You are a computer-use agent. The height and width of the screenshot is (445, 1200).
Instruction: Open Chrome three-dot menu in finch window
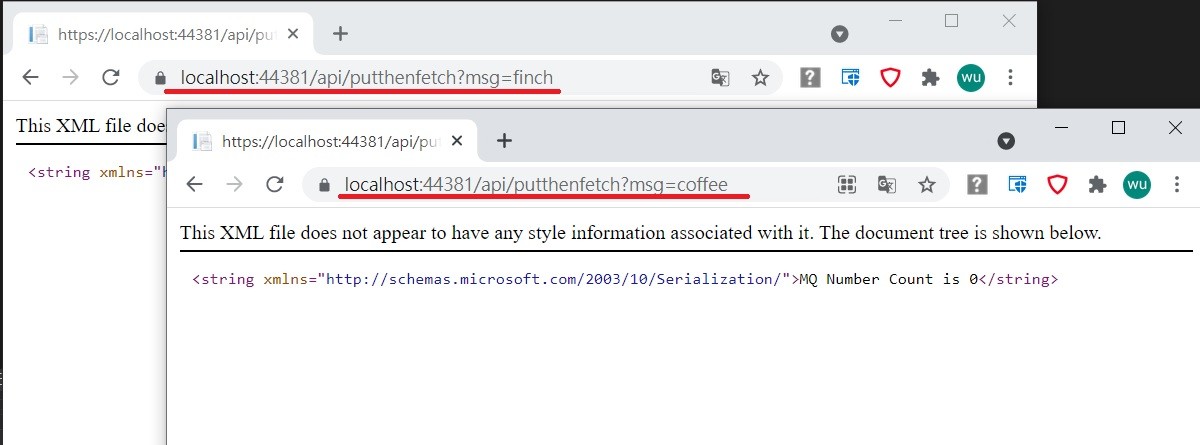pyautogui.click(x=1010, y=77)
